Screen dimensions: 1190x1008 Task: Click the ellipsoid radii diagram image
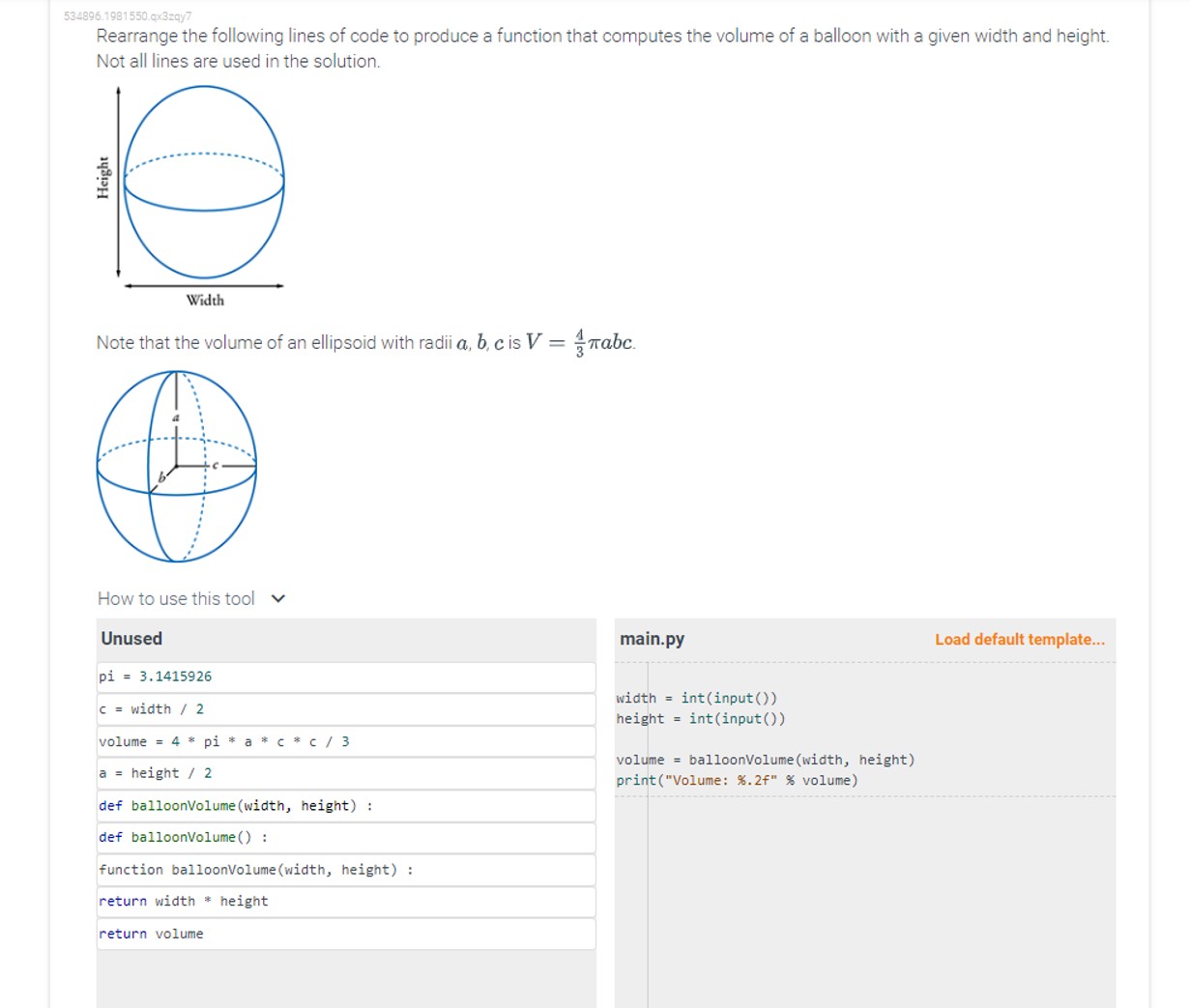click(176, 465)
